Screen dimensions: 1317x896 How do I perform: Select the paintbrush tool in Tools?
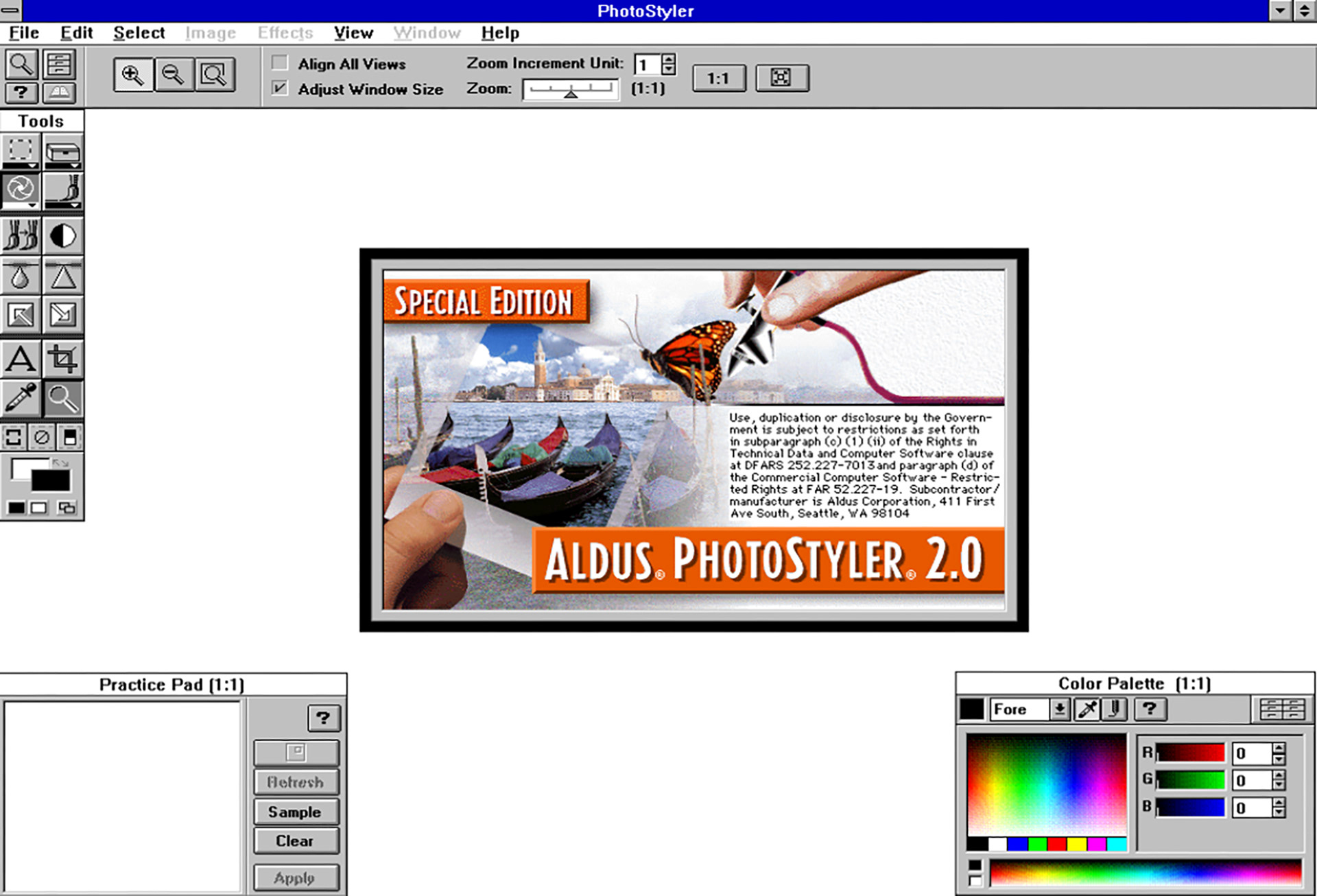63,190
